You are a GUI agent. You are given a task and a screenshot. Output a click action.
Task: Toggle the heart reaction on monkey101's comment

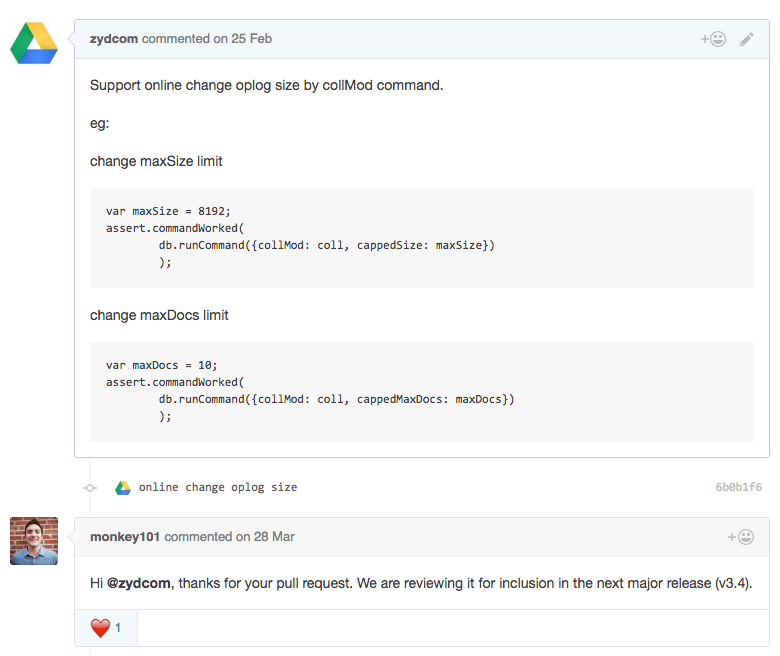click(100, 628)
